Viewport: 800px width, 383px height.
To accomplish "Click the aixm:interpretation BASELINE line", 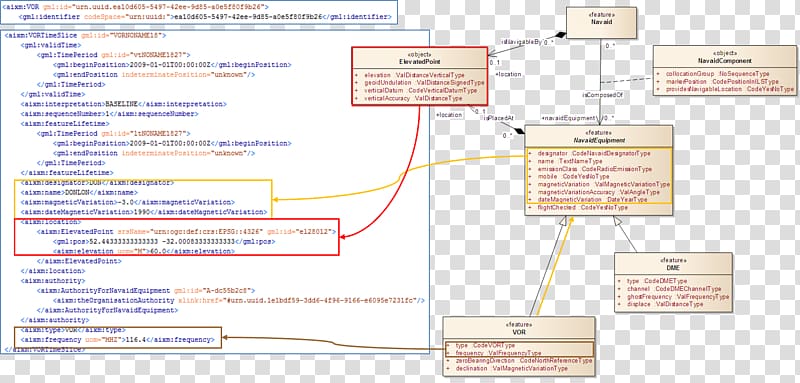I will tap(123, 104).
